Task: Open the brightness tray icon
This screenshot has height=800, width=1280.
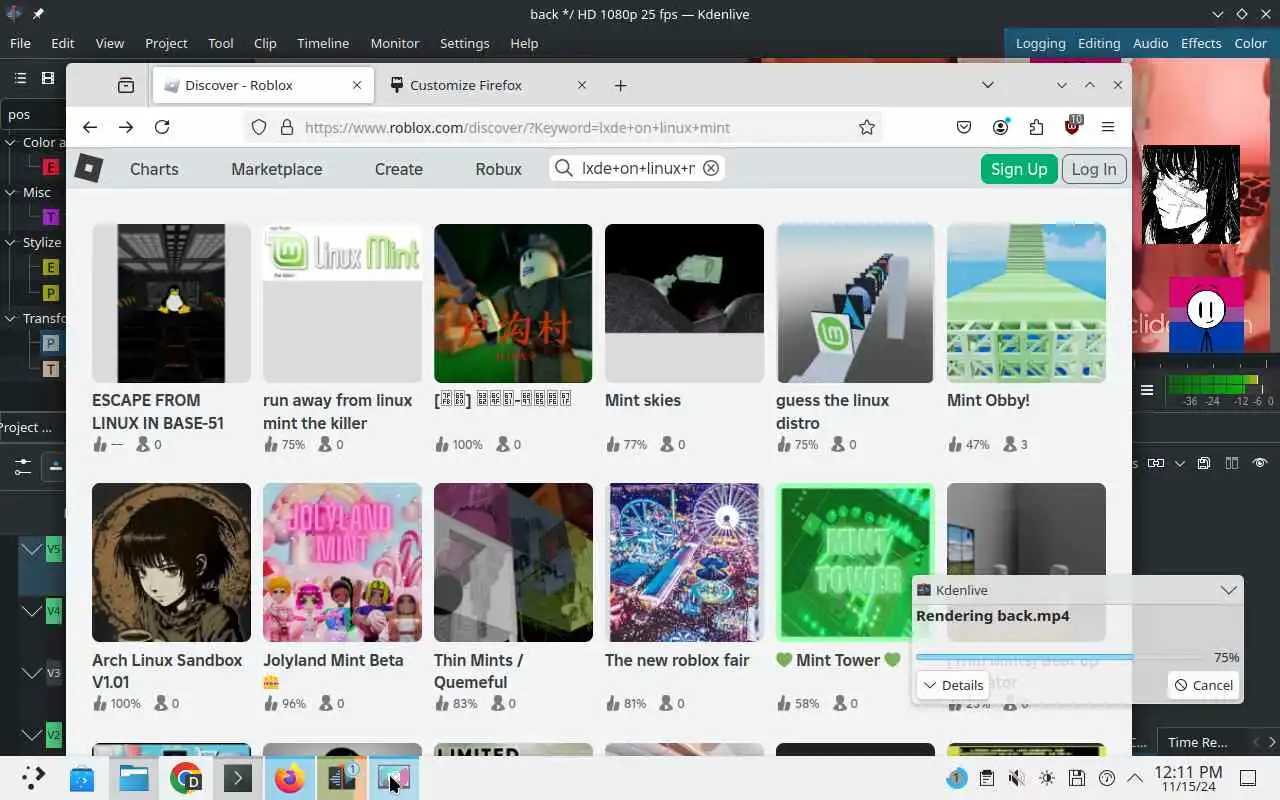Action: (1046, 777)
